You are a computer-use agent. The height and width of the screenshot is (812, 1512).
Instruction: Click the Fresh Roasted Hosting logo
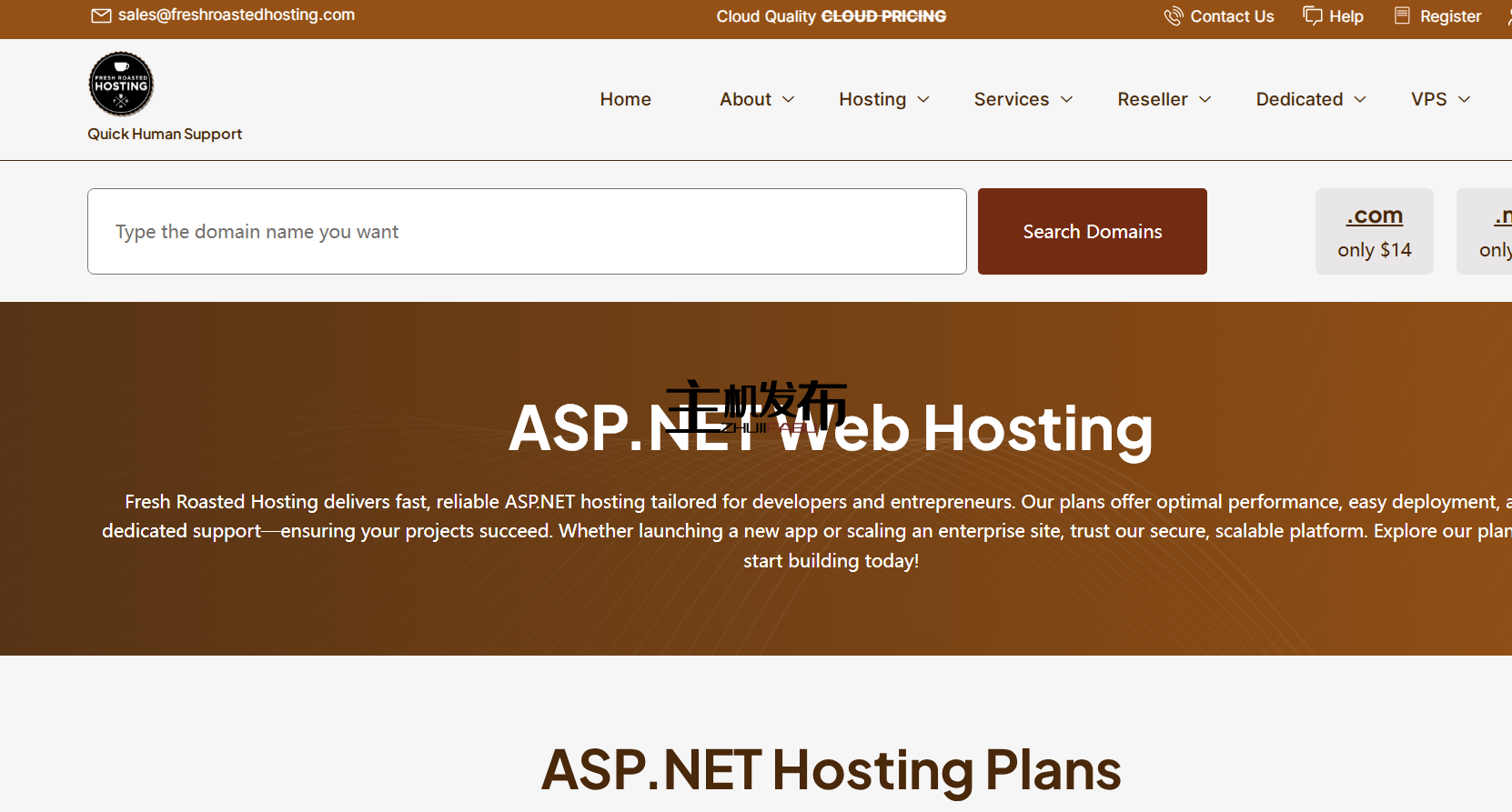point(121,85)
